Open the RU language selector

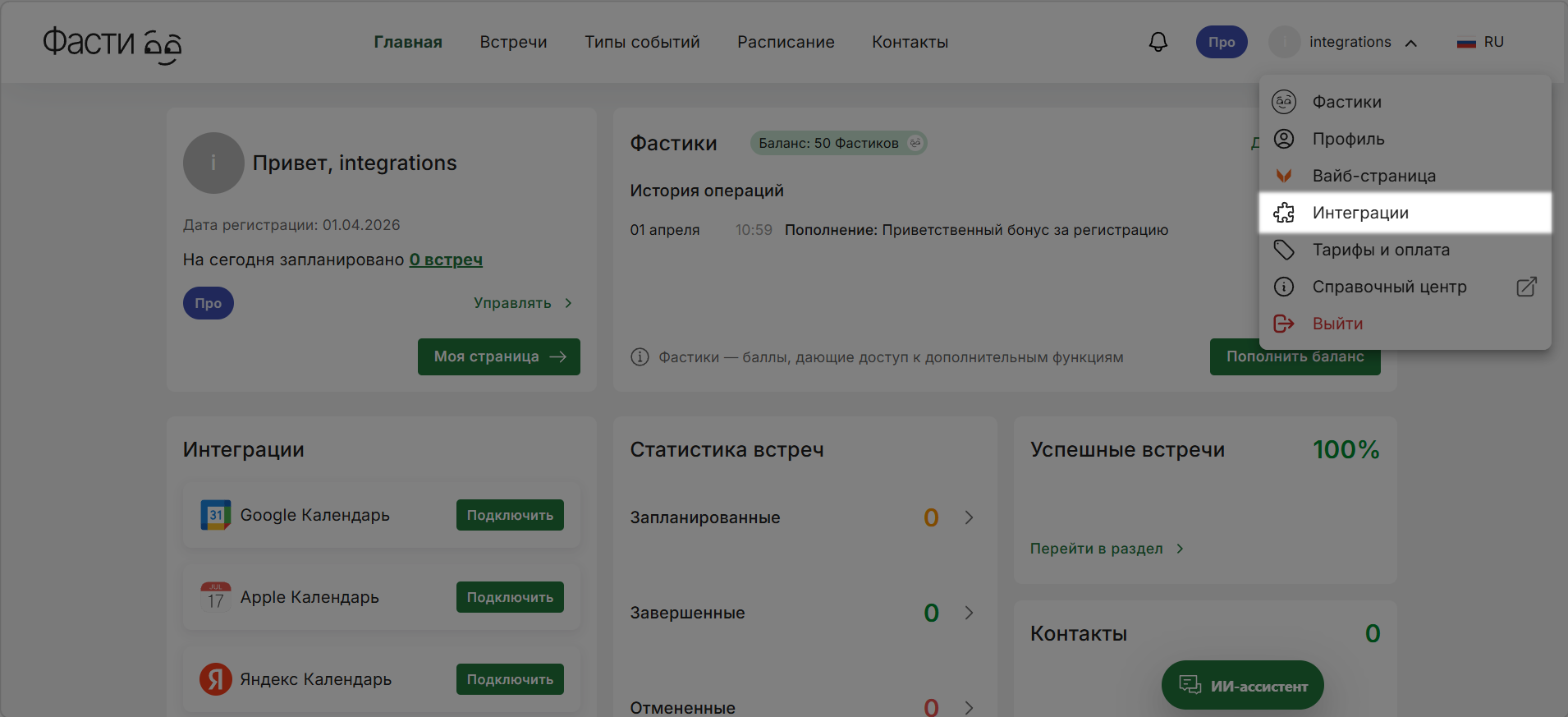1481,42
